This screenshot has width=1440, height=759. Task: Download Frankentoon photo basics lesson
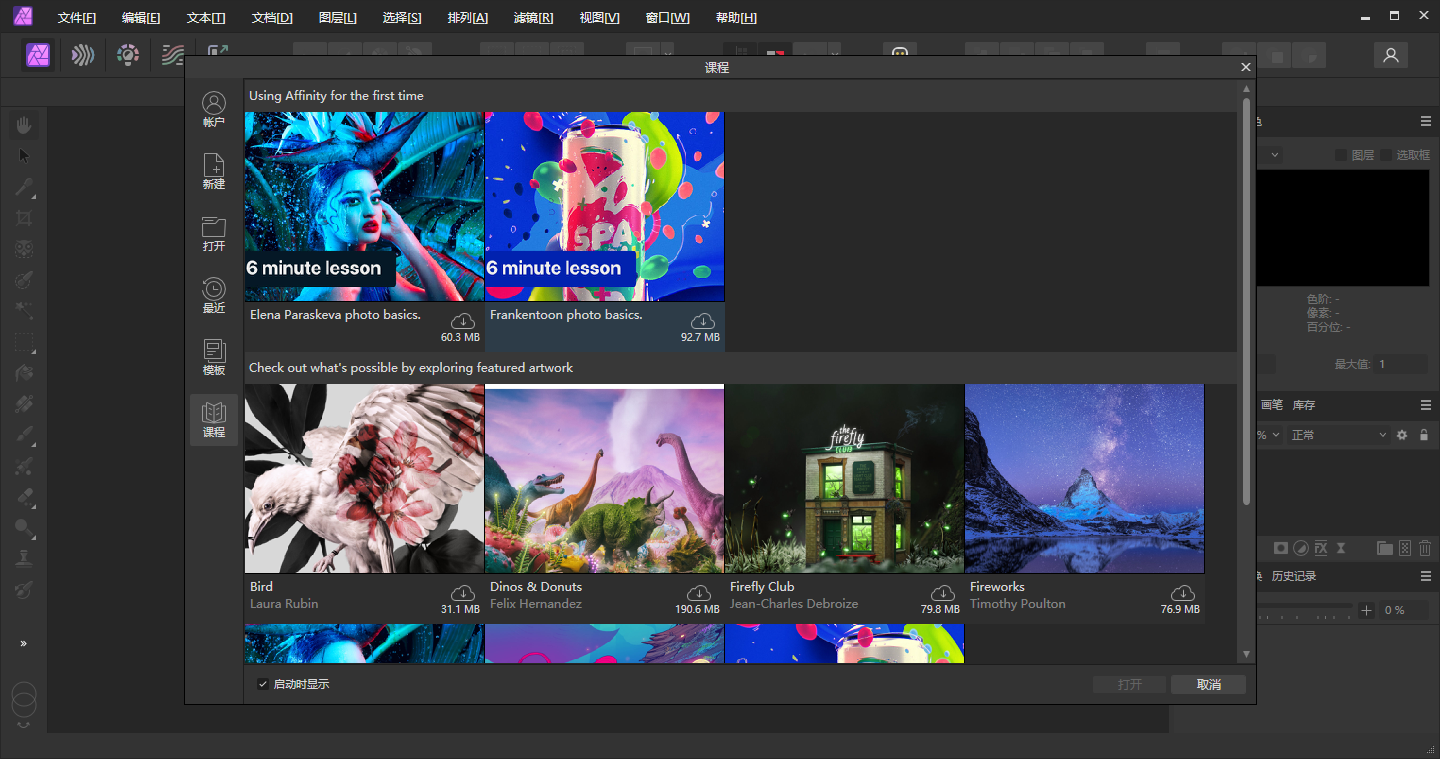click(703, 320)
